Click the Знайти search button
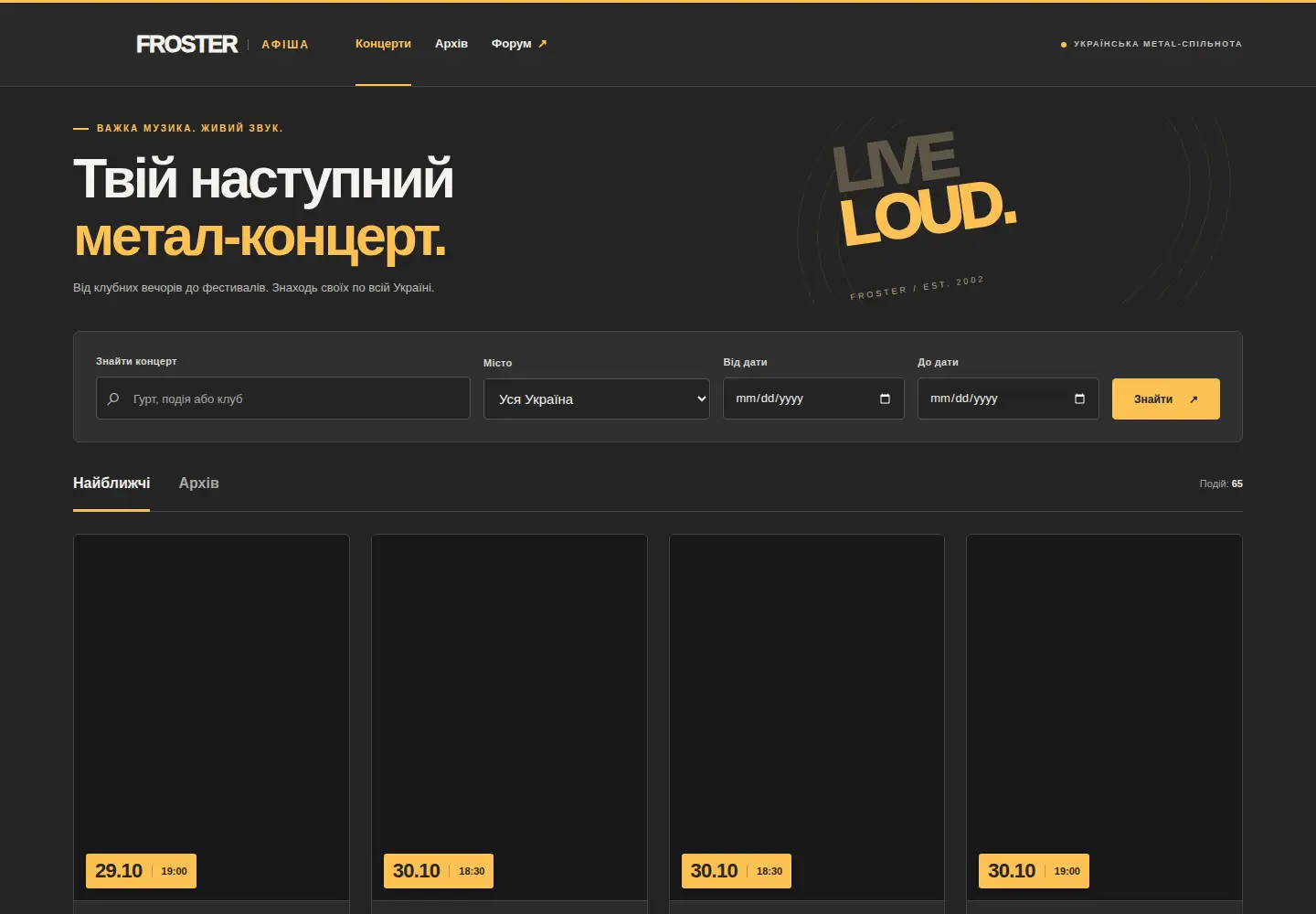This screenshot has height=914, width=1316. (x=1166, y=399)
